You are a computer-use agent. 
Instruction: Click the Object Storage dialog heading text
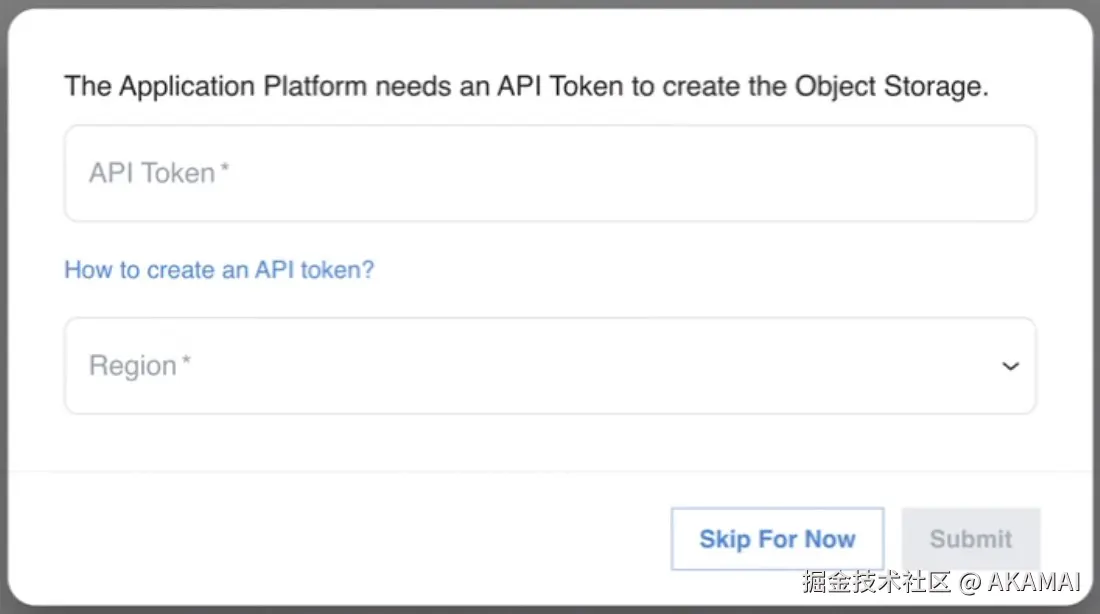[x=526, y=86]
